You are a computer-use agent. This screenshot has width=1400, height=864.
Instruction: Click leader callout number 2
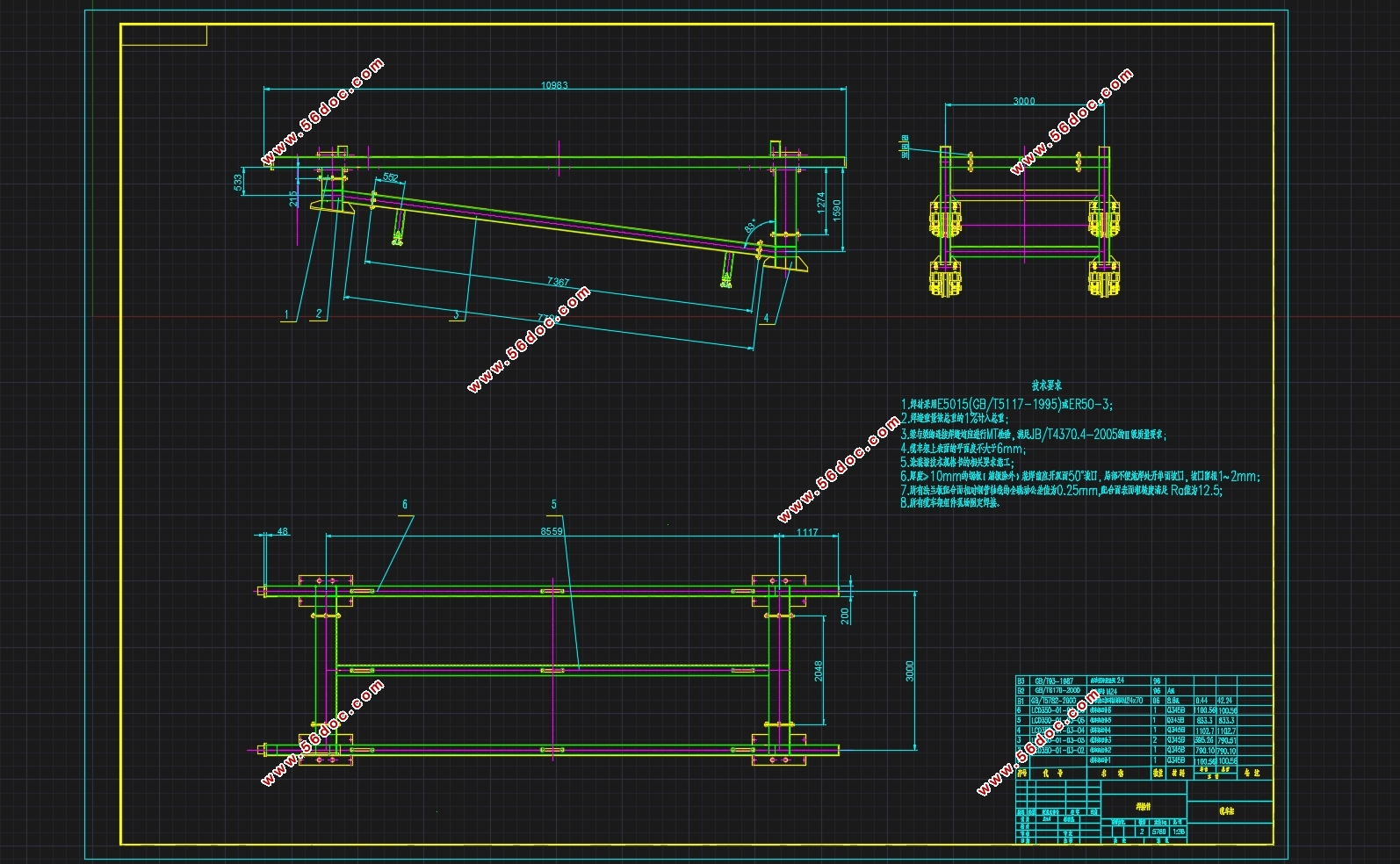point(318,313)
